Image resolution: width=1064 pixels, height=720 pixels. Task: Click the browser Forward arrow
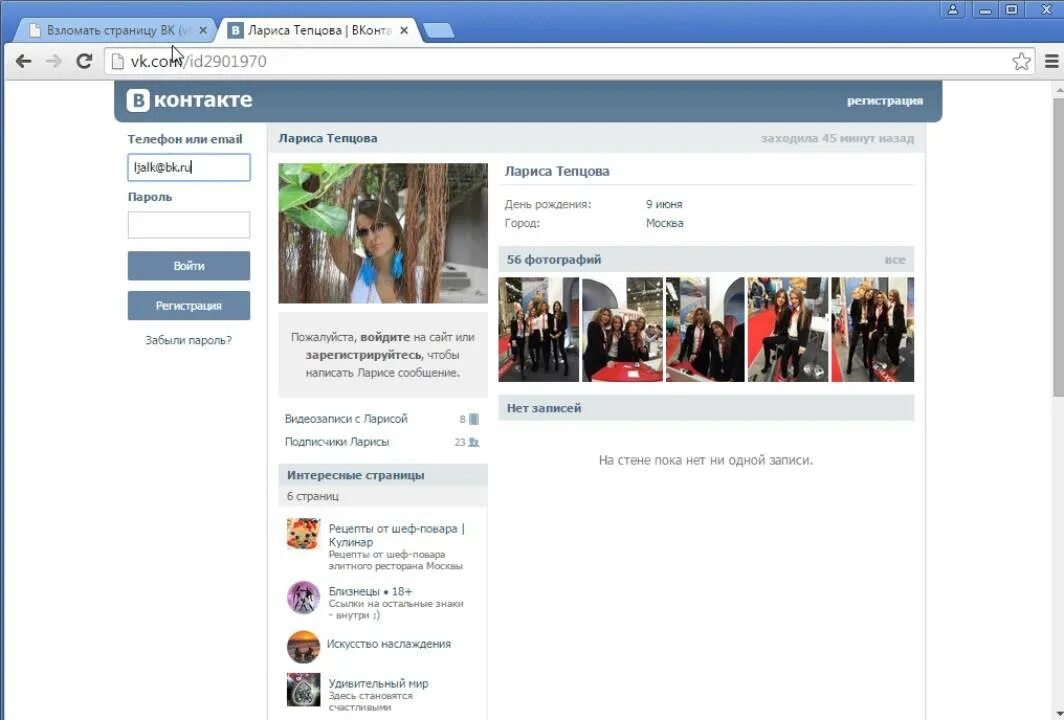[54, 62]
